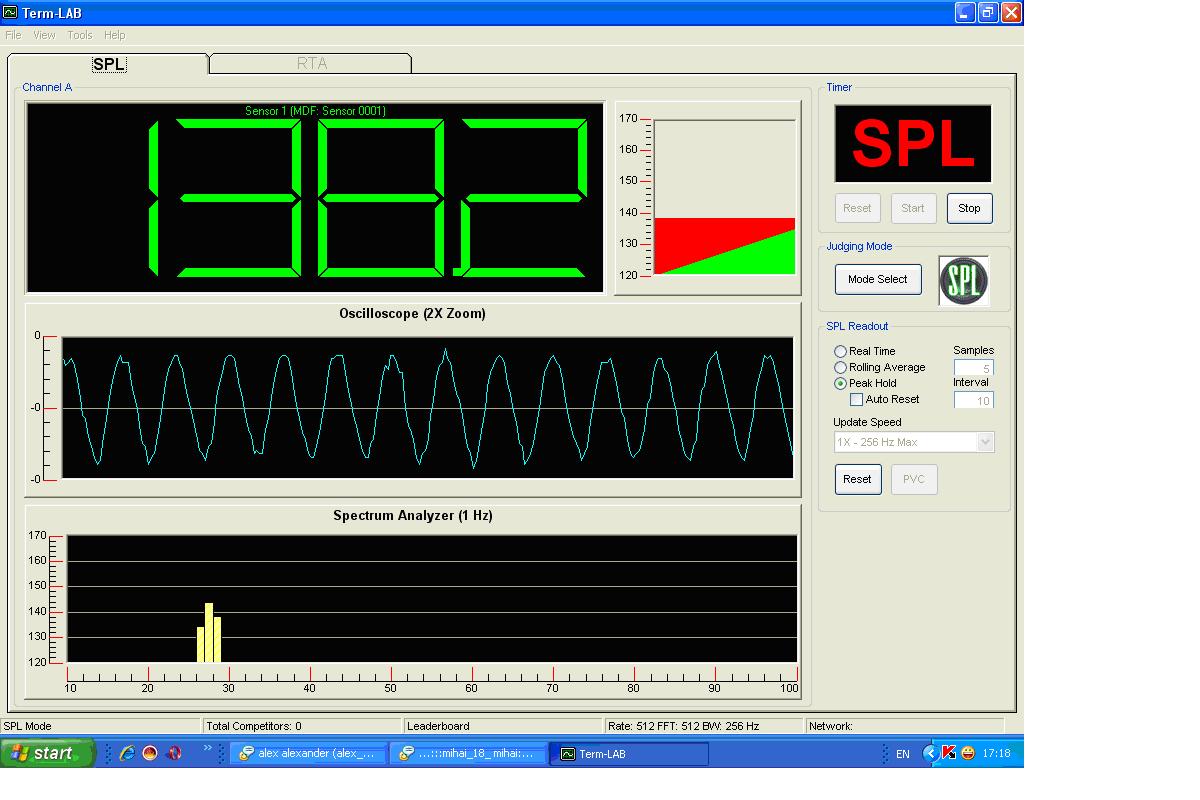This screenshot has height=800, width=1200.
Task: Click the Term-LAB title bar app icon
Action: [10, 12]
